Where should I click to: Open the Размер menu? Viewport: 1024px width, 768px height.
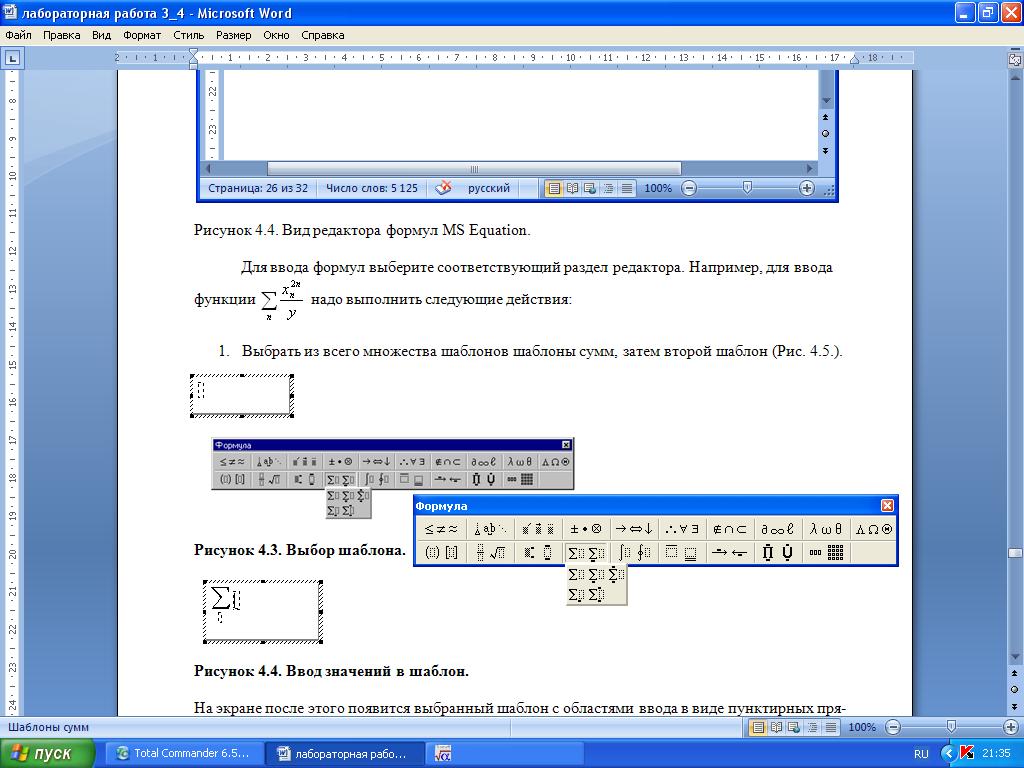point(233,35)
